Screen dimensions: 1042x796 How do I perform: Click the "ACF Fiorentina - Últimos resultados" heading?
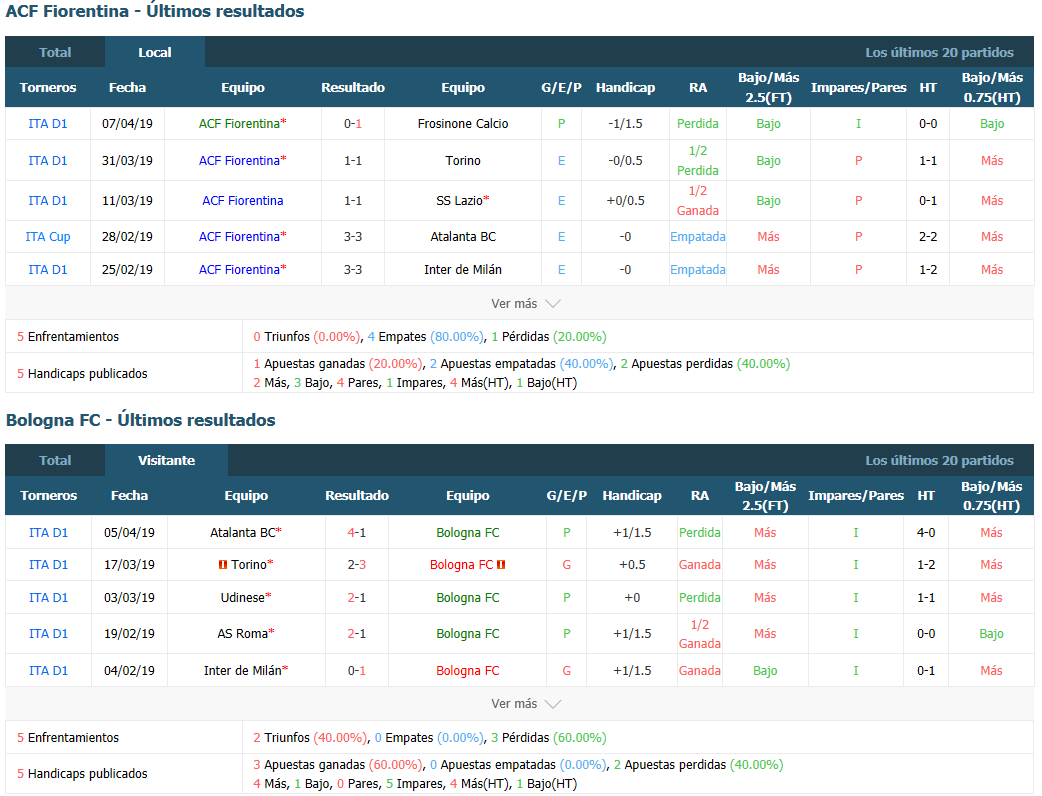point(155,11)
